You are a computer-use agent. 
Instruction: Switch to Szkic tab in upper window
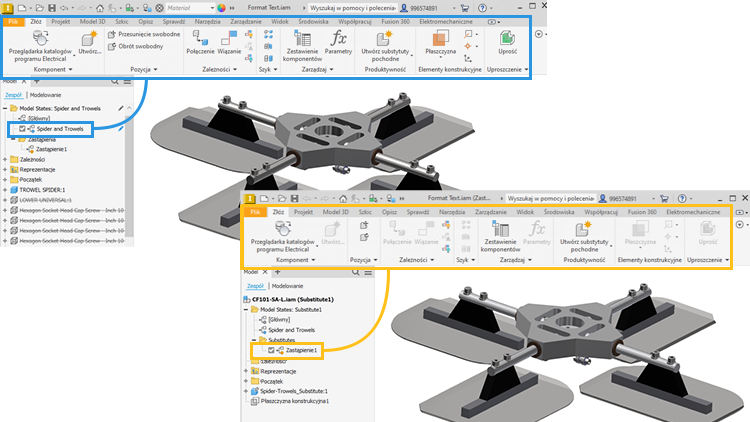click(x=121, y=22)
